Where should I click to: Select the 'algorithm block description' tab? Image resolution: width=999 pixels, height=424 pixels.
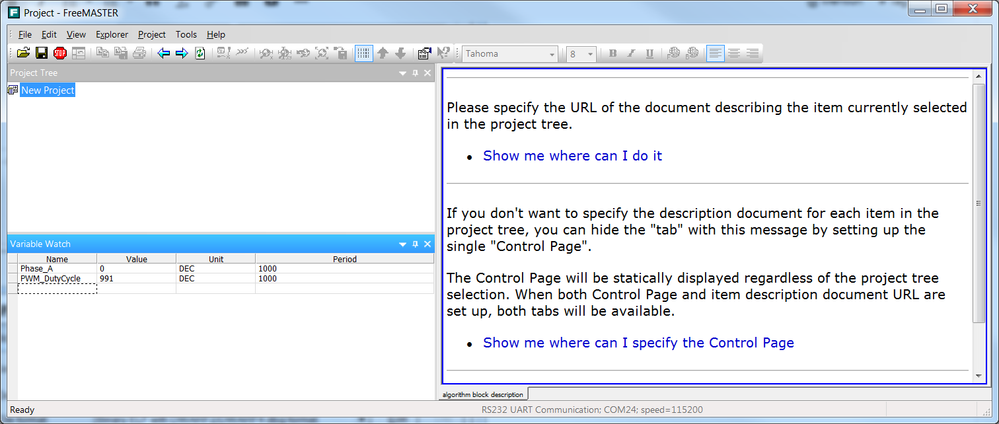tap(483, 395)
